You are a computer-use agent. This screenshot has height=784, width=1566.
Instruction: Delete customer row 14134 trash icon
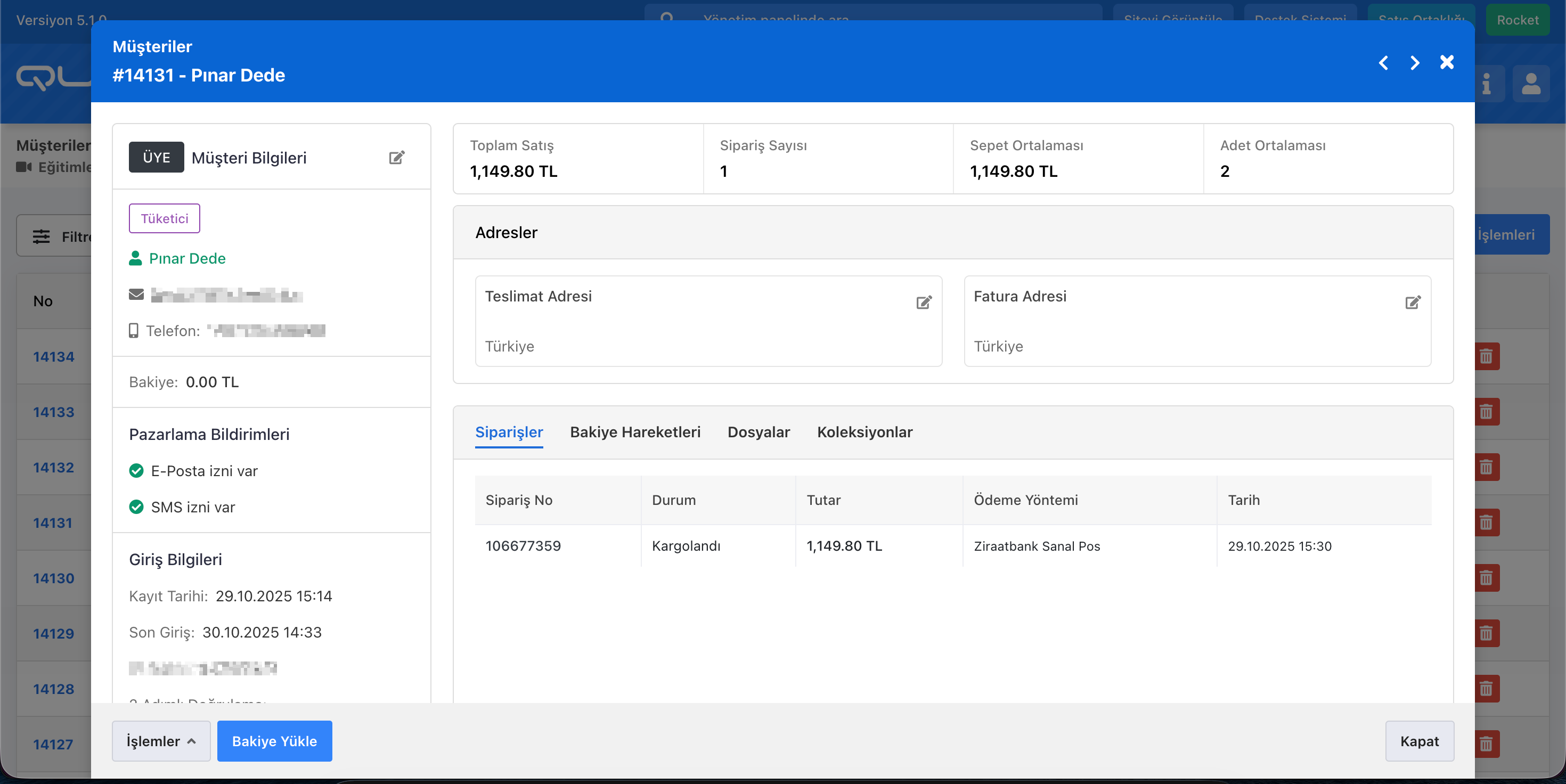(1486, 356)
